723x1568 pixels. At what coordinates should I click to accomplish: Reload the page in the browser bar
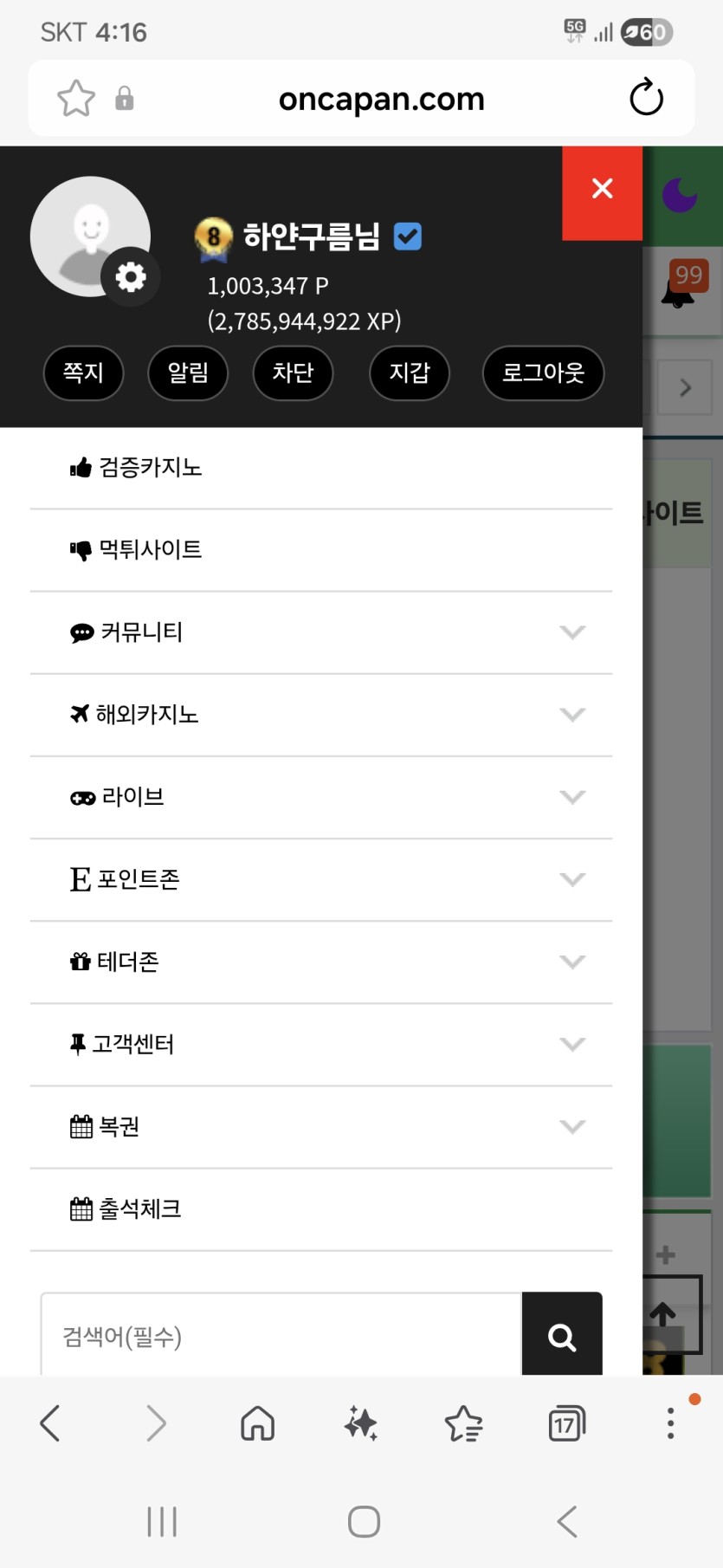tap(646, 98)
